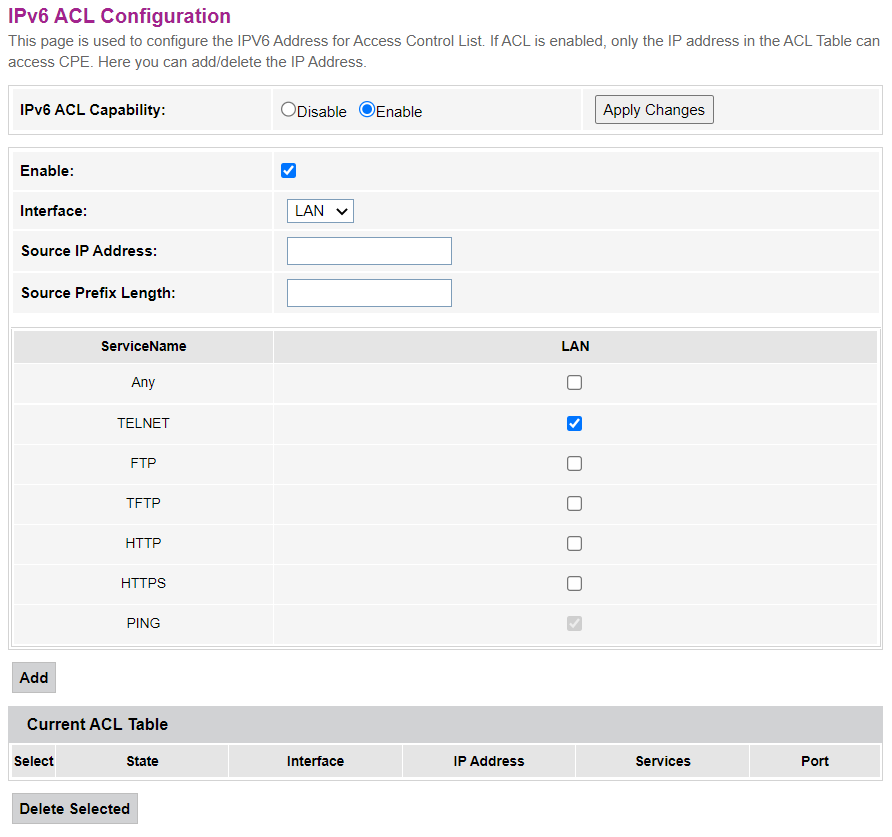Click the Source IP Address field
The width and height of the screenshot is (892, 837).
click(x=369, y=251)
